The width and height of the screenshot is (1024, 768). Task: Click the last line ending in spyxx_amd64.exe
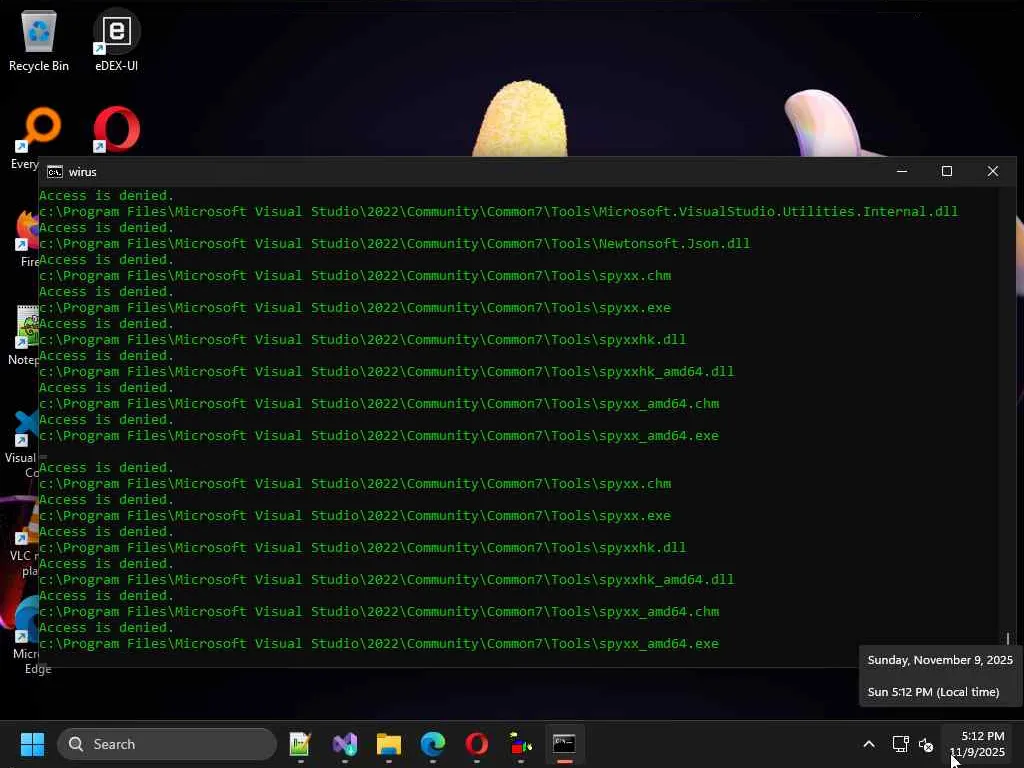click(379, 644)
